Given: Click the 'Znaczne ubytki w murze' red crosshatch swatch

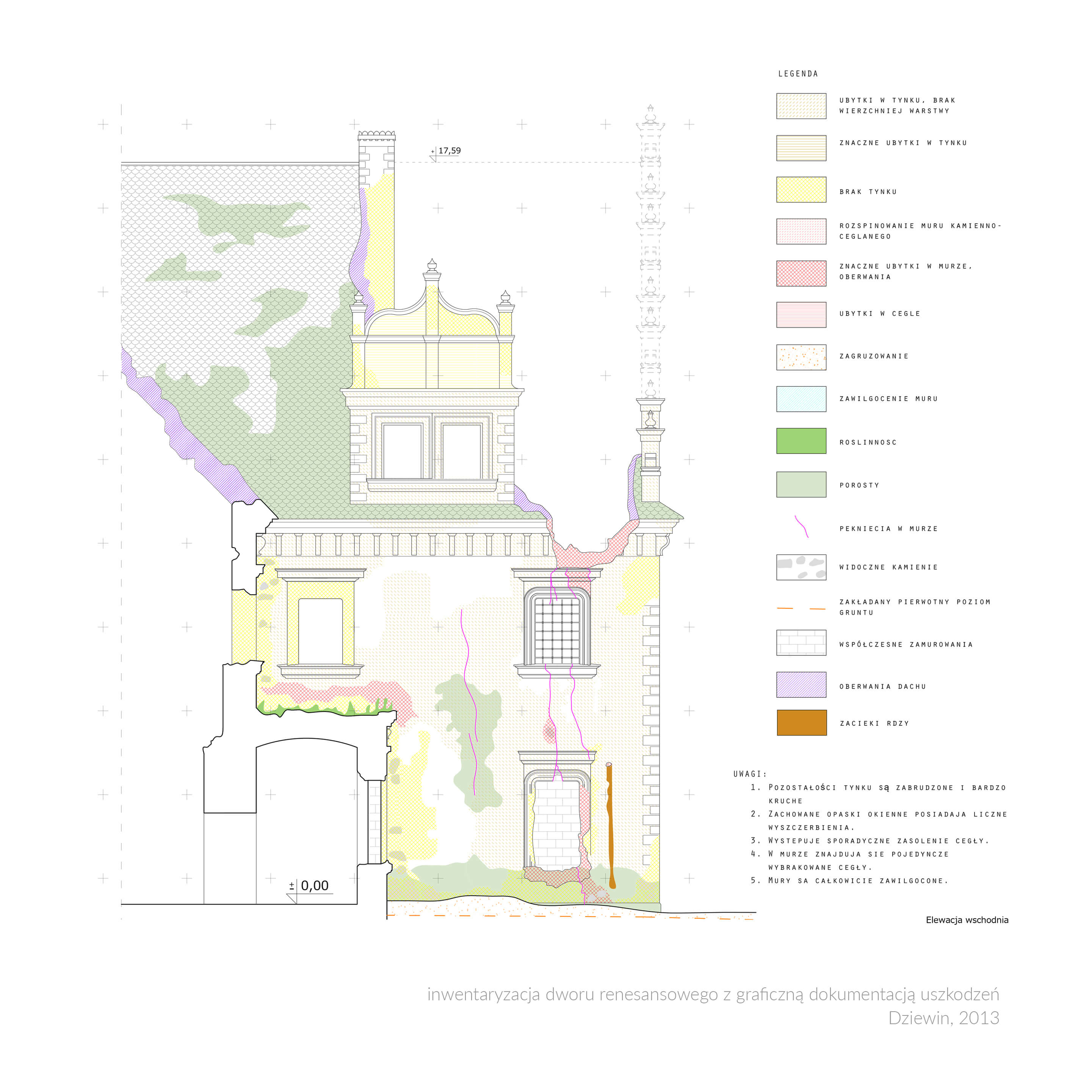Looking at the screenshot, I should pos(801,273).
